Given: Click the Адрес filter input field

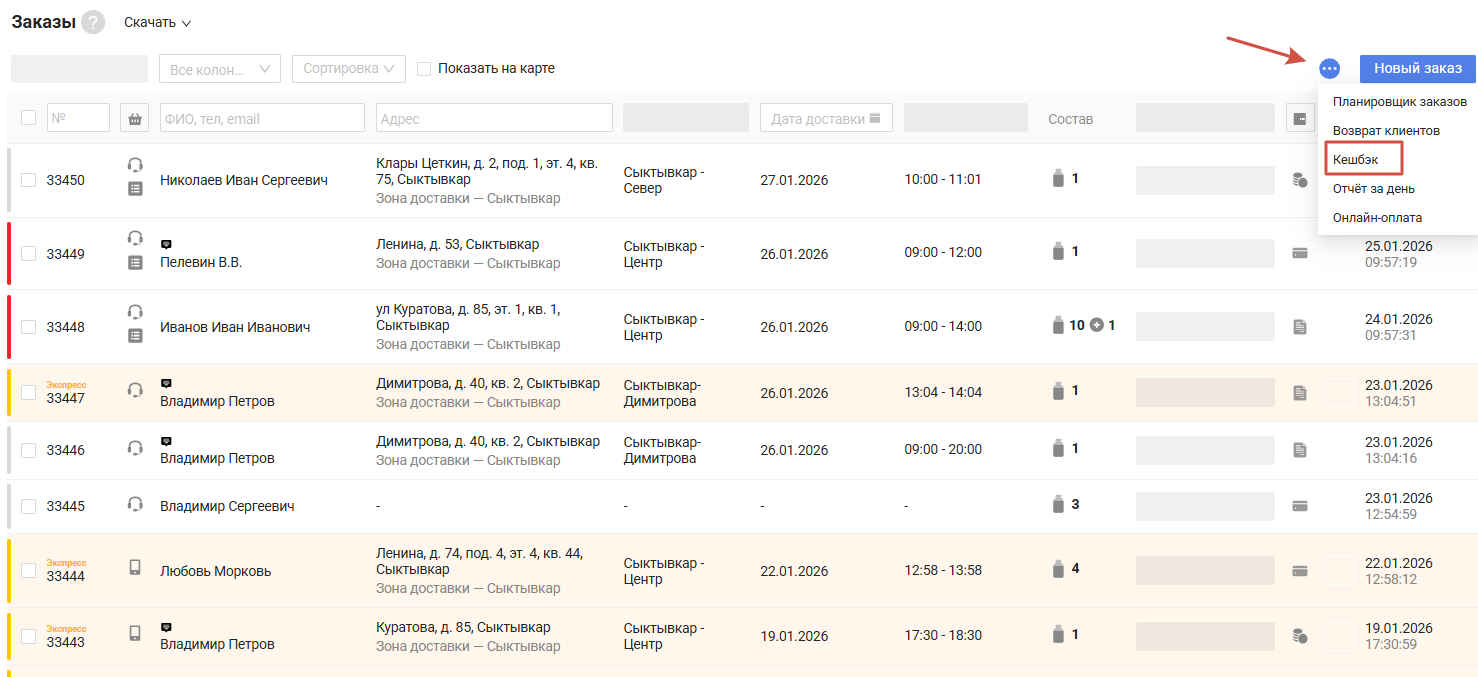Looking at the screenshot, I should (x=494, y=118).
